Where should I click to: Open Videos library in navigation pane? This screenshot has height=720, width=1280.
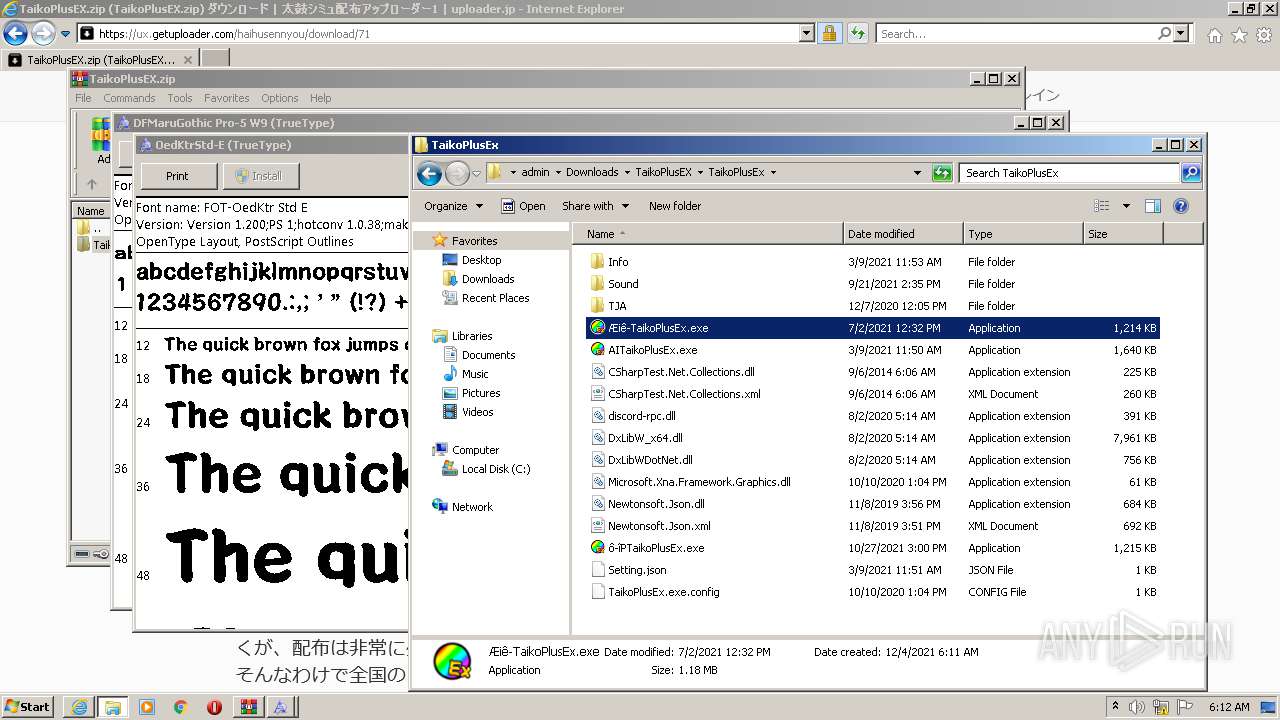pyautogui.click(x=477, y=412)
